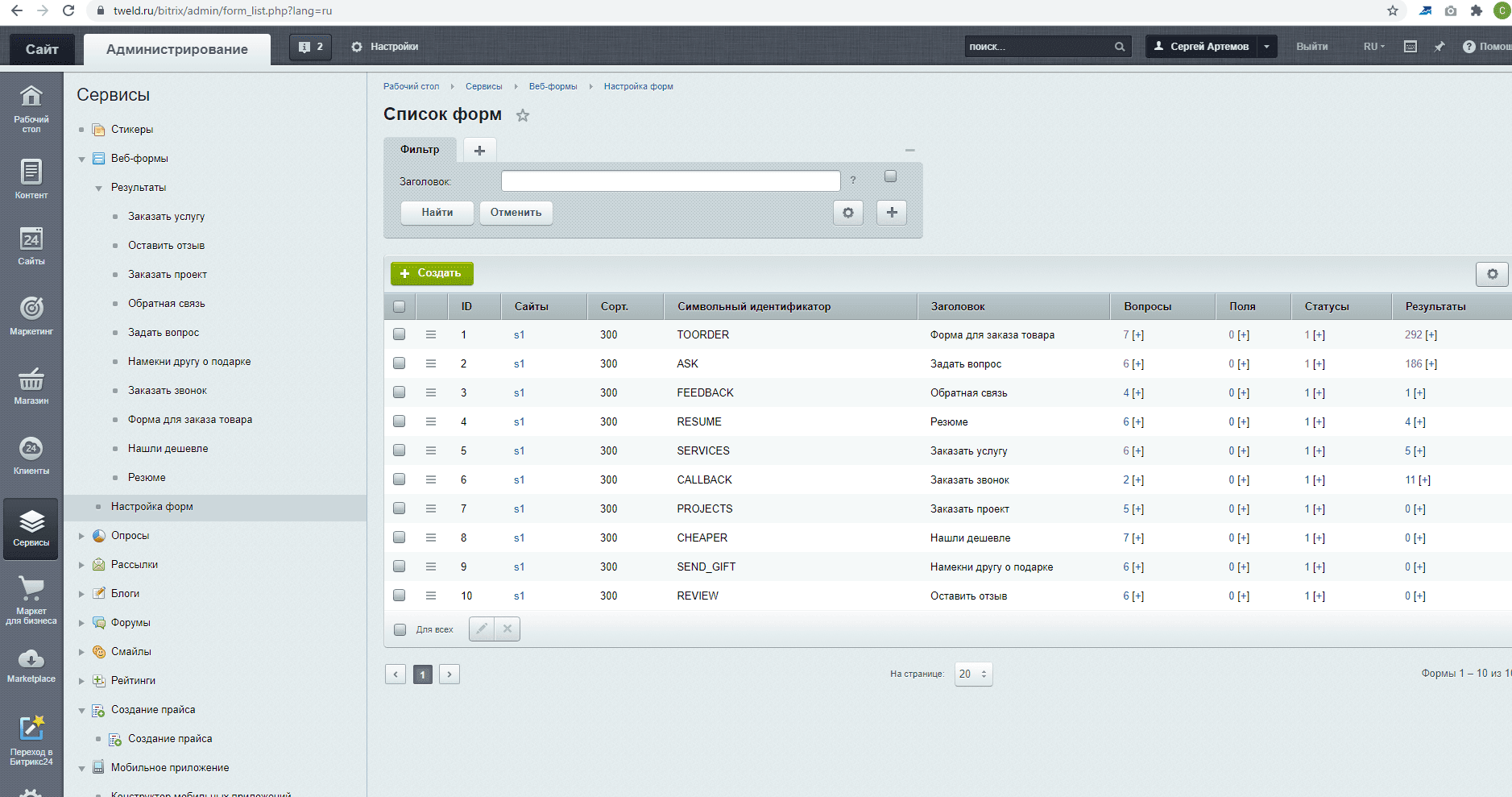Open Маркет для бизнеса sidebar section
The width and height of the screenshot is (1512, 797).
click(x=31, y=600)
